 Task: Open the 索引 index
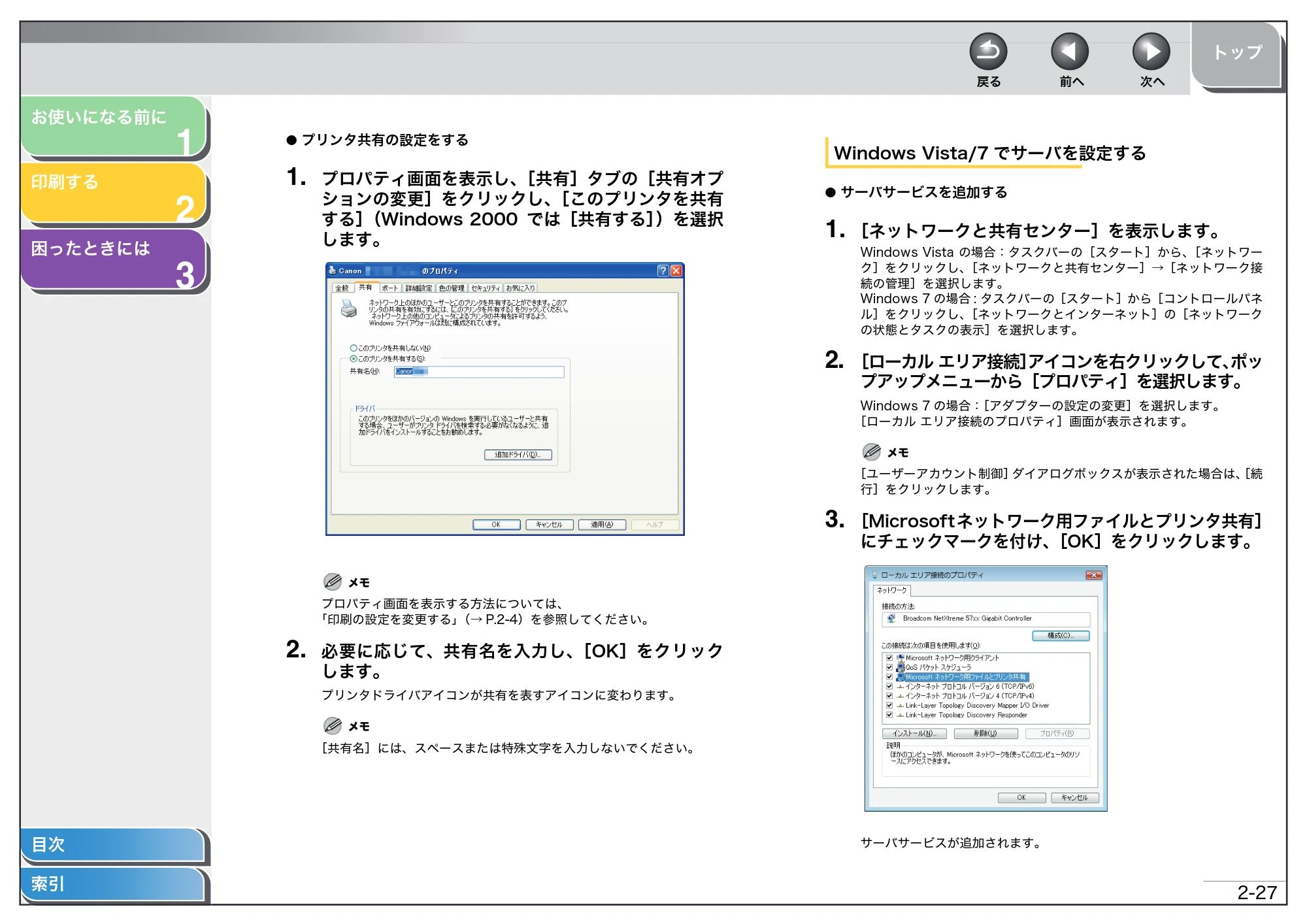(x=112, y=883)
